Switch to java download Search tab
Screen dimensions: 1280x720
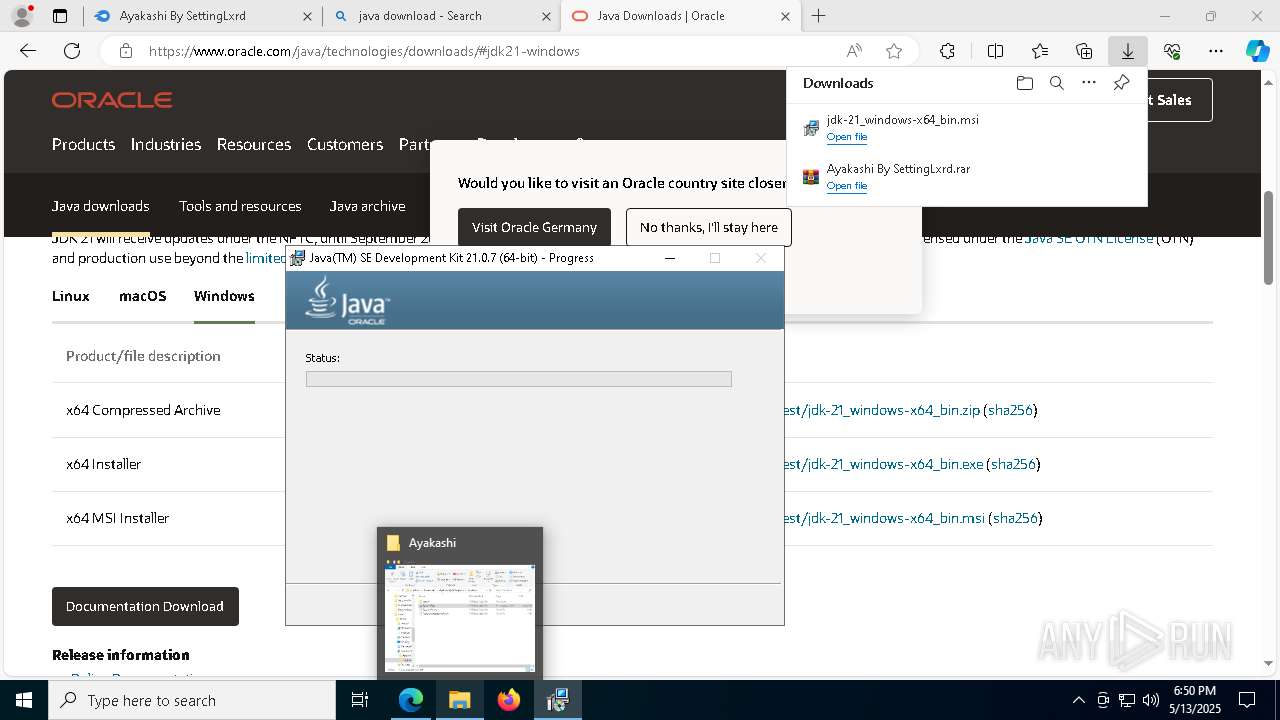tap(442, 16)
